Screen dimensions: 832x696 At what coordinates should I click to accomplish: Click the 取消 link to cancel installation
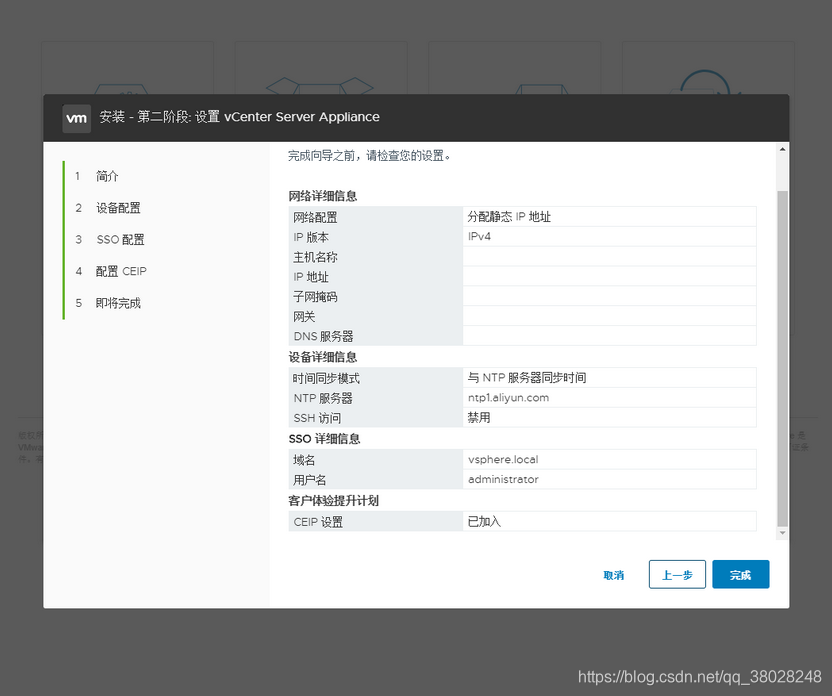(x=613, y=574)
